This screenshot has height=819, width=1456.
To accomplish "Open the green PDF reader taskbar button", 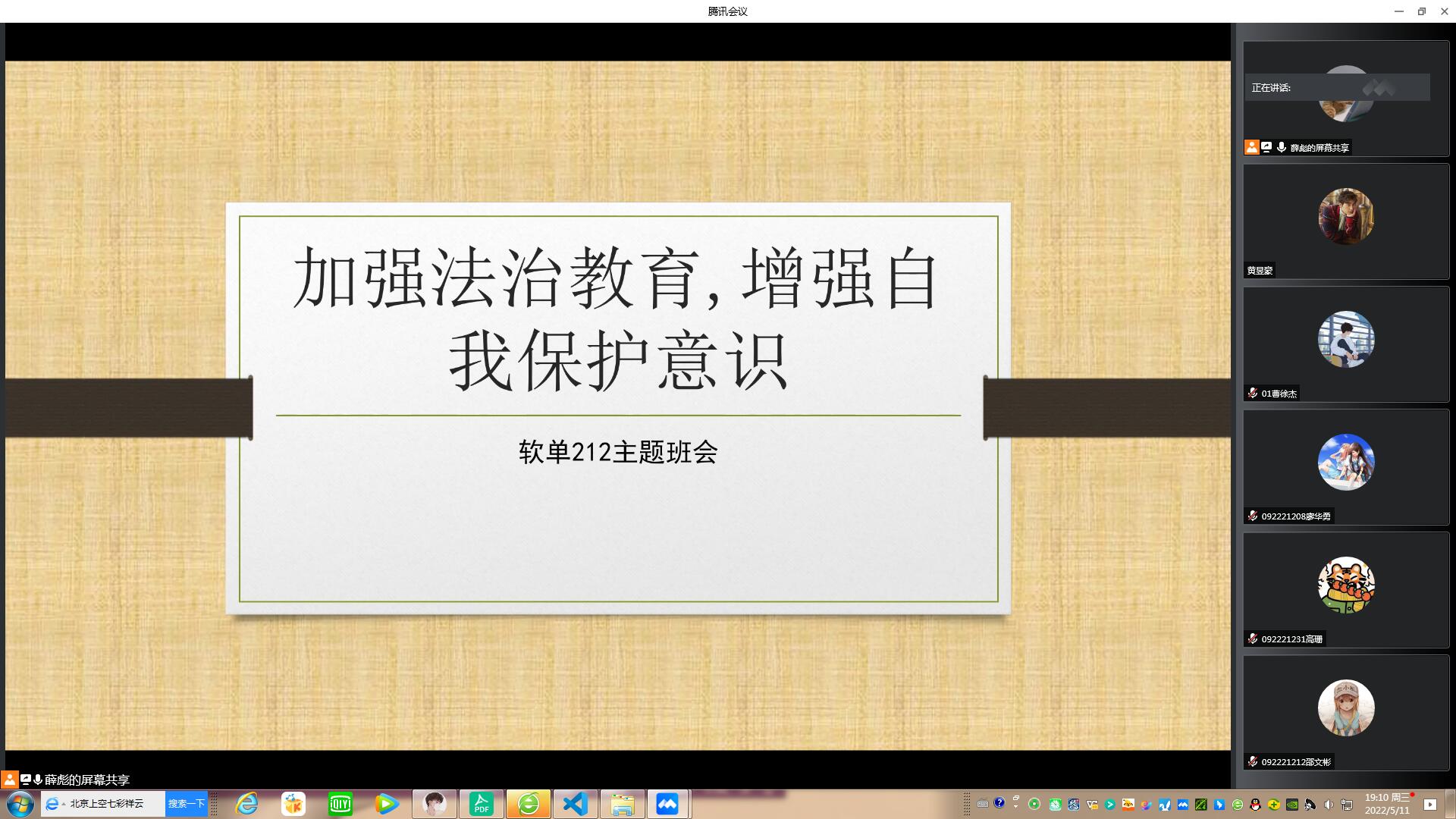I will [482, 804].
